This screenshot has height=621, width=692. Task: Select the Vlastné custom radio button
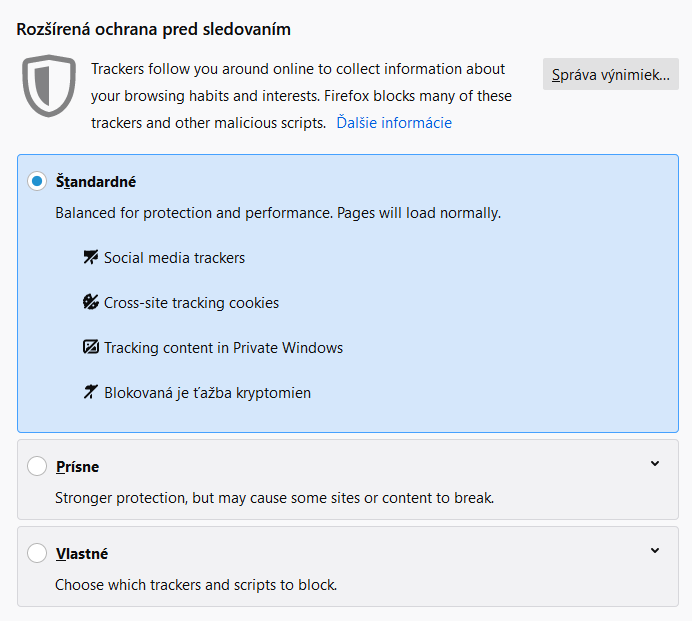pos(37,553)
